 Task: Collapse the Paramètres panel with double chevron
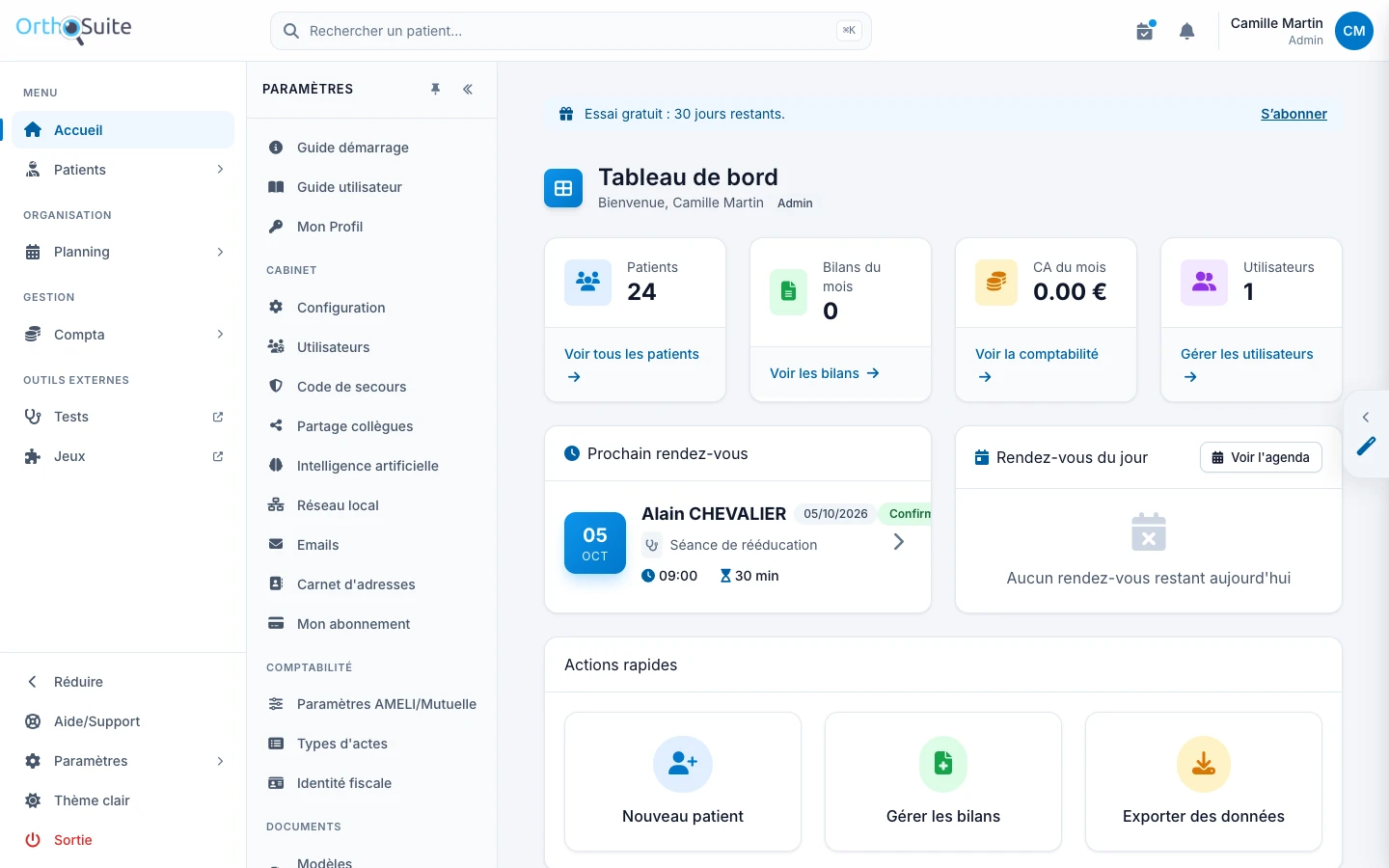click(468, 89)
